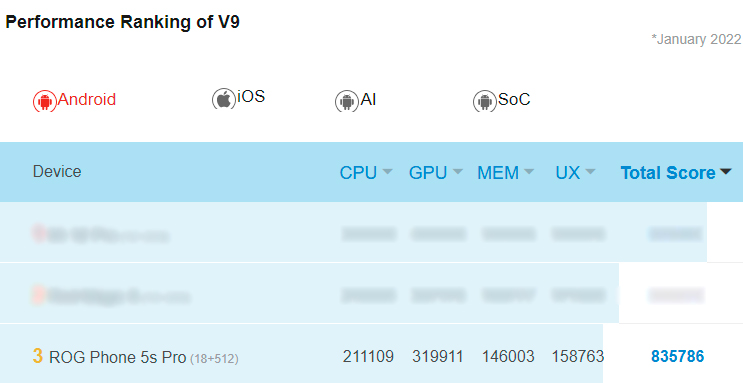743x383 pixels.
Task: Select the blurred second-ranked device row
Action: click(x=309, y=293)
